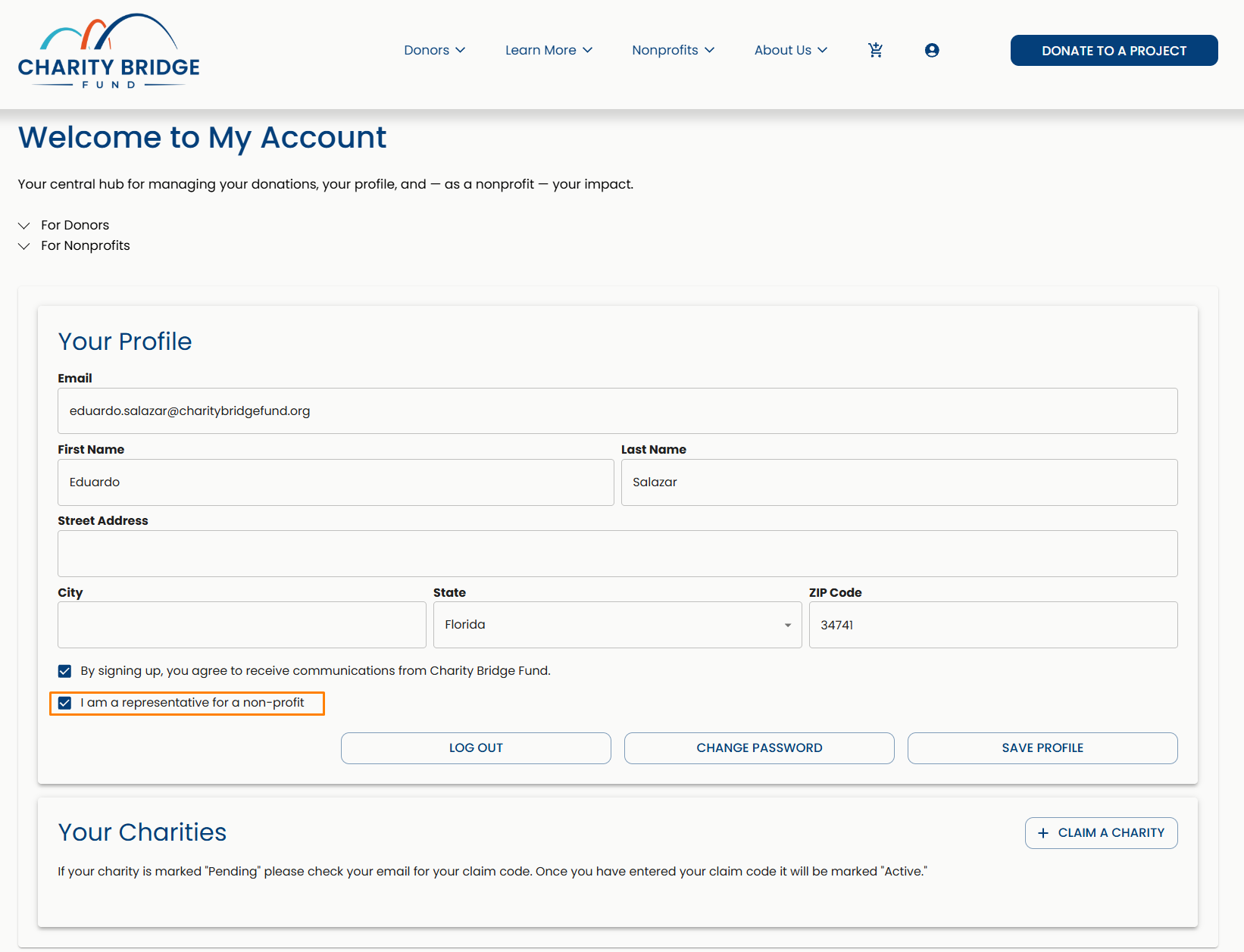Click the First Name field containing Eduardo
Screen dimensions: 1244x952
[x=336, y=482]
